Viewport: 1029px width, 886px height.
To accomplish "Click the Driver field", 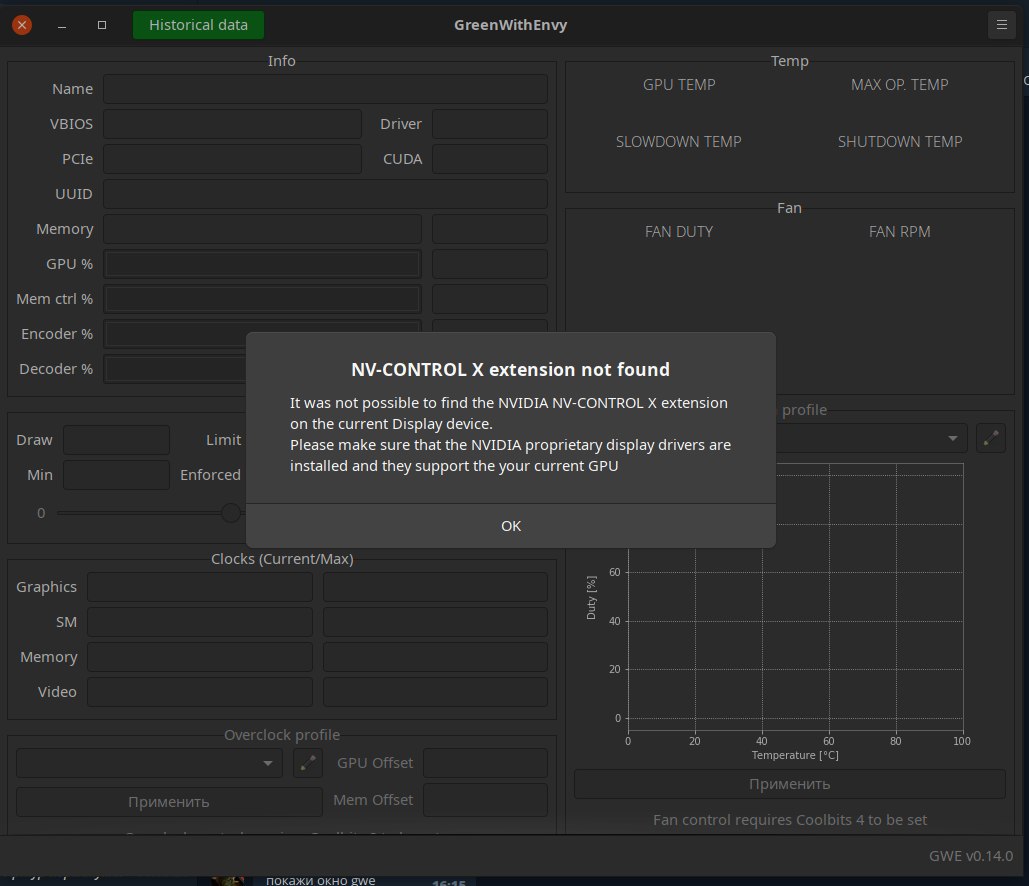I will pos(490,124).
